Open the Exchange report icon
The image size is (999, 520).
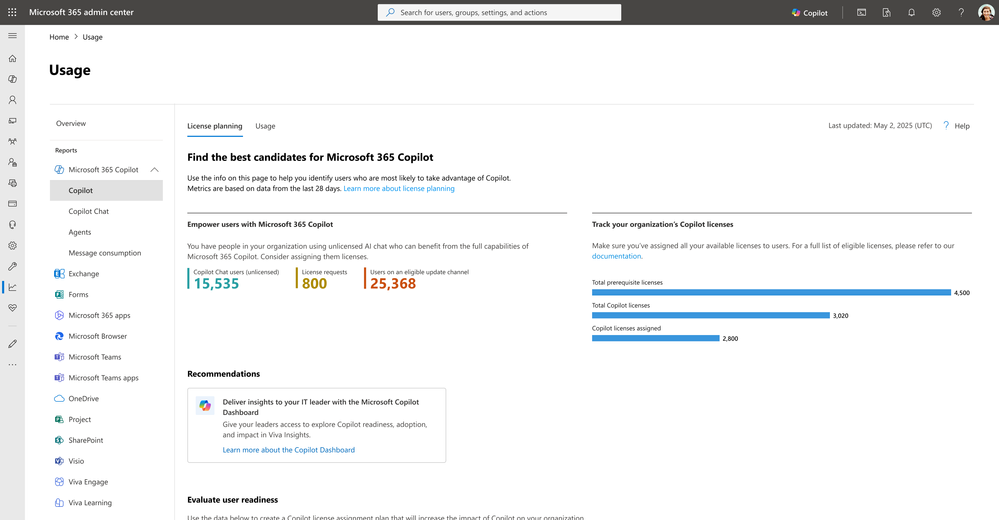pos(60,274)
